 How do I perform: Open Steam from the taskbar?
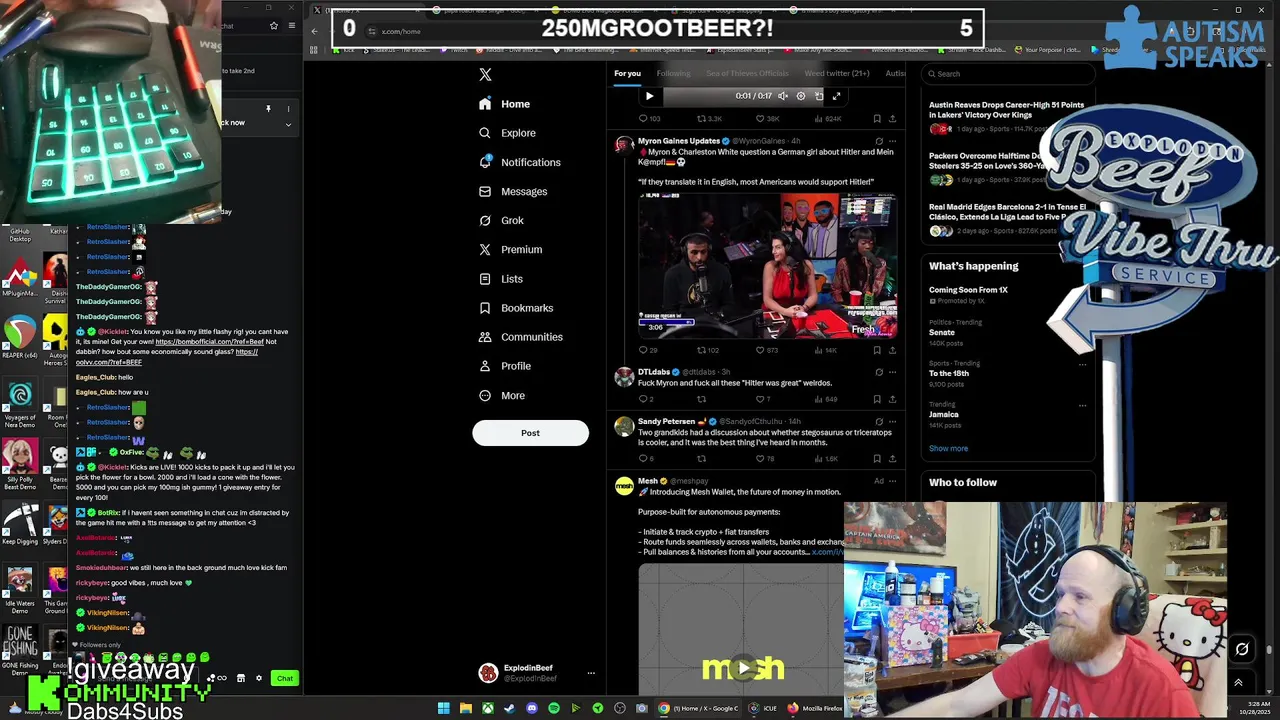coord(509,708)
